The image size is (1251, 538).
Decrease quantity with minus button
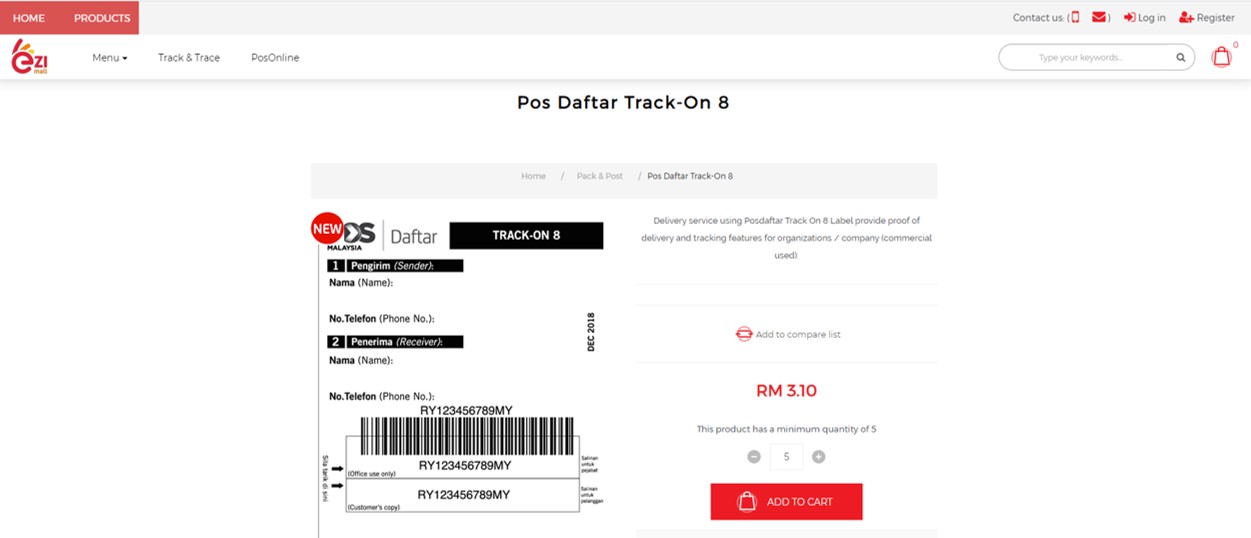tap(754, 457)
